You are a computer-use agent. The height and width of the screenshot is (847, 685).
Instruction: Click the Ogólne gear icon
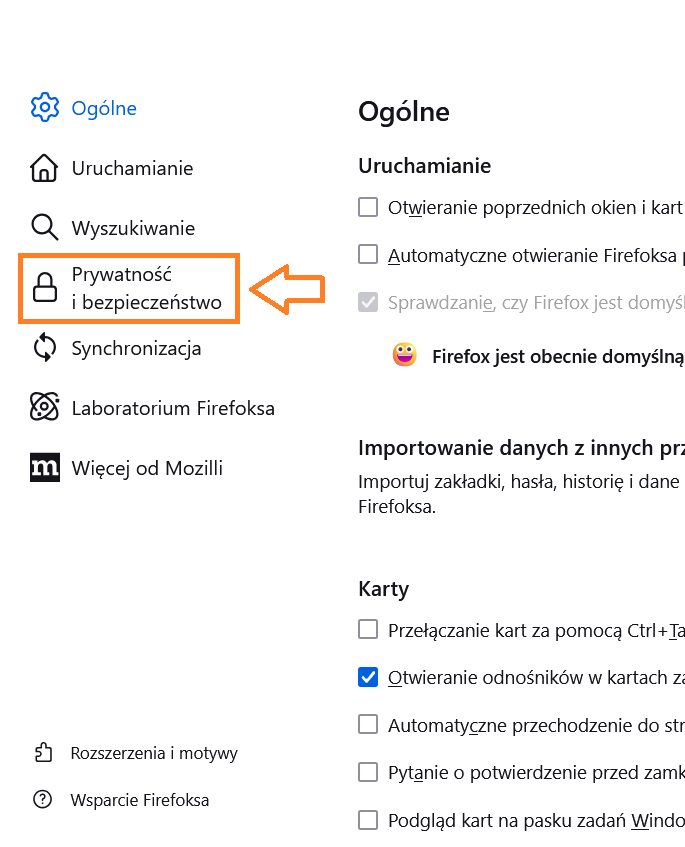44,108
